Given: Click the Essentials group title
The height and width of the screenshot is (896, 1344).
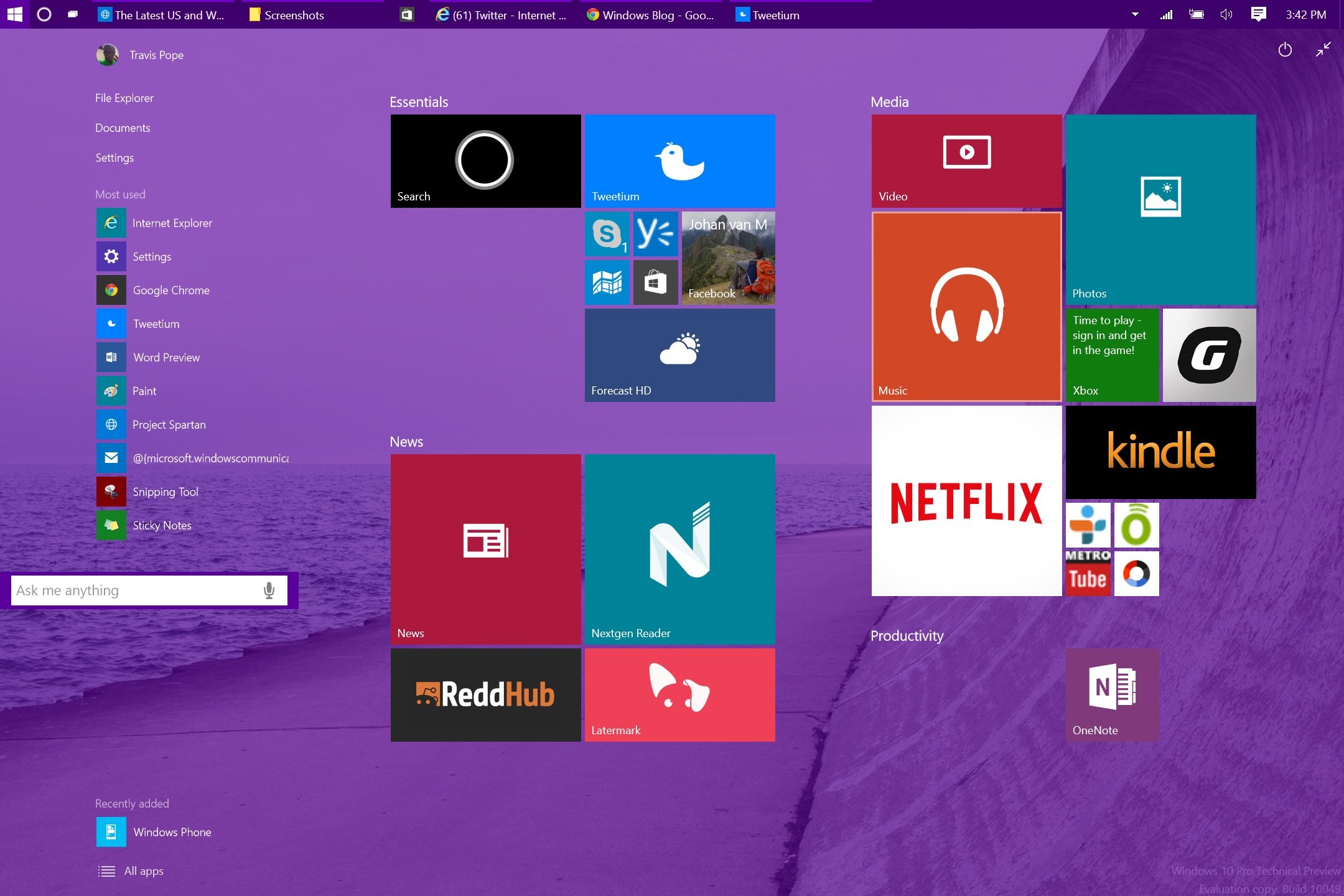Looking at the screenshot, I should (419, 102).
